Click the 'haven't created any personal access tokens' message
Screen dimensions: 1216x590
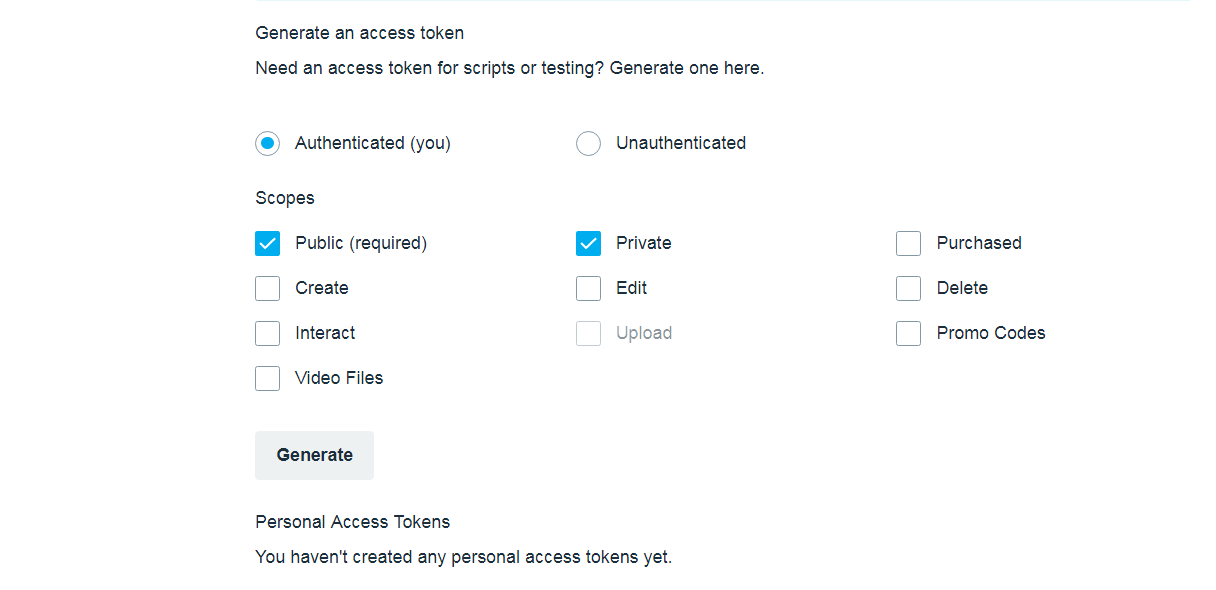pos(463,557)
